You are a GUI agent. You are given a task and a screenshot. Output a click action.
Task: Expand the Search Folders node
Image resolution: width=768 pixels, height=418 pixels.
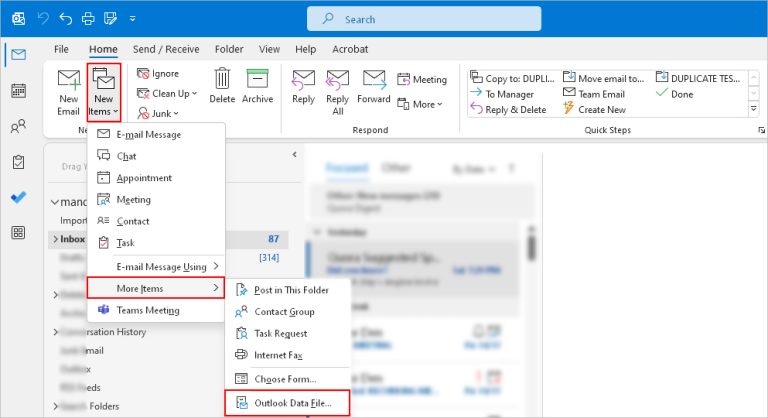(x=55, y=406)
